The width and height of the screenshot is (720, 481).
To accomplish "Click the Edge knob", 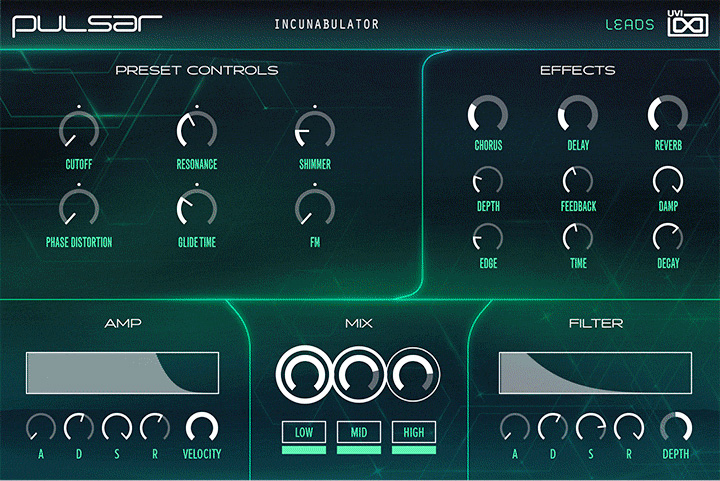I will click(488, 237).
